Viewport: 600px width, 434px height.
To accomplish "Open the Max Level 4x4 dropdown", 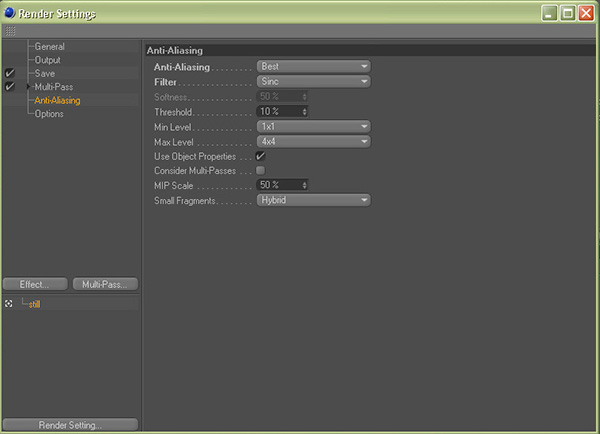I will pyautogui.click(x=313, y=142).
